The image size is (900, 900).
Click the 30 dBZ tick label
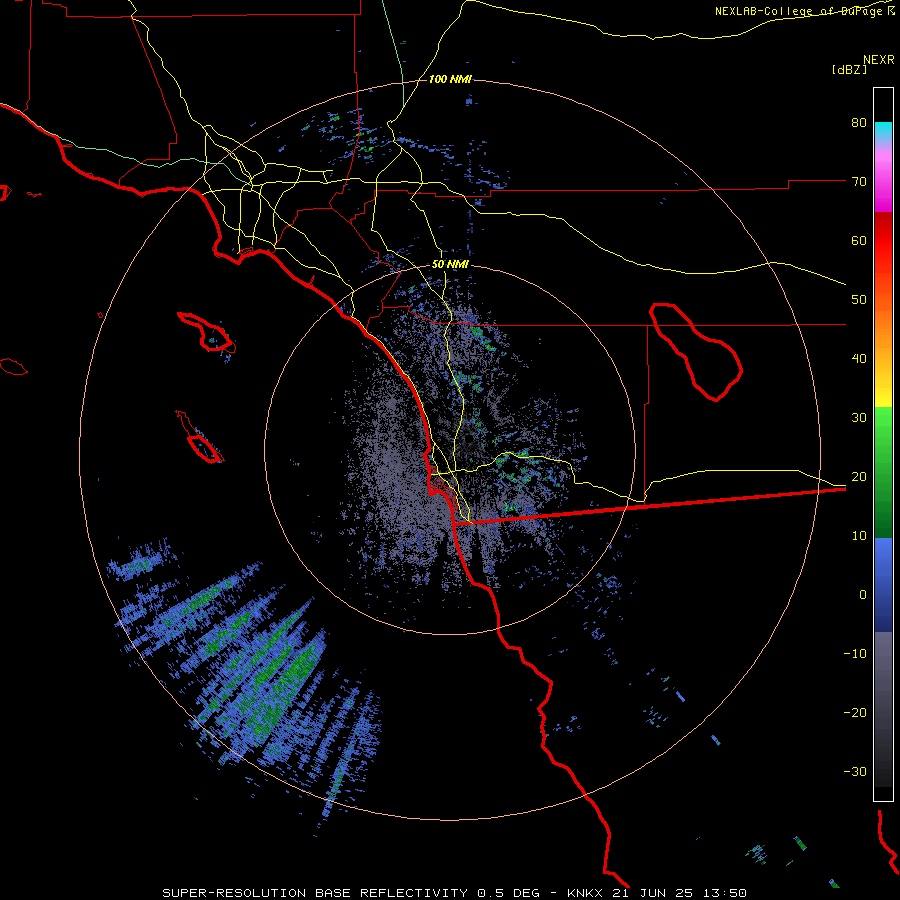coord(859,418)
